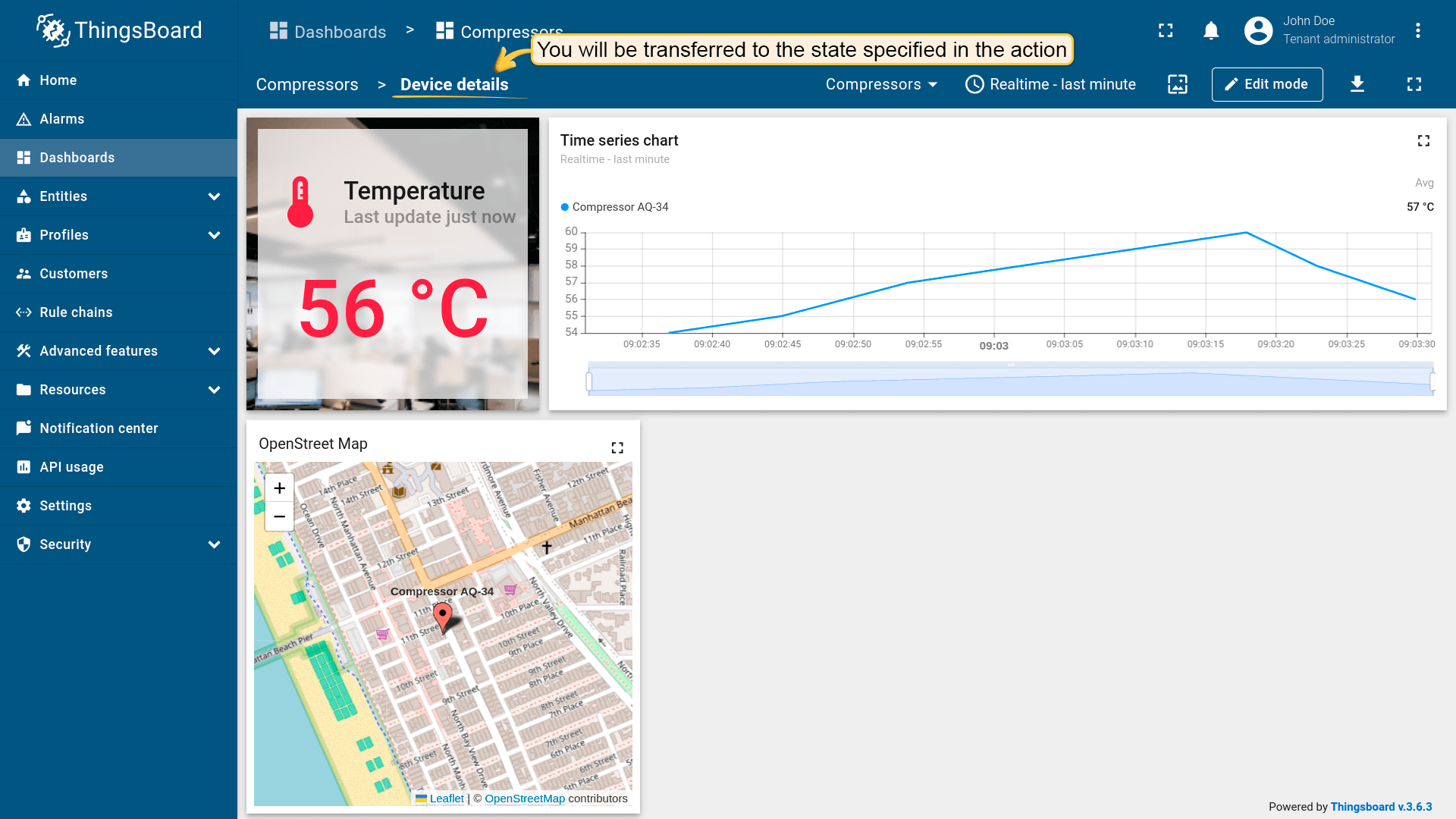
Task: Click the download dashboard icon
Action: tap(1357, 84)
